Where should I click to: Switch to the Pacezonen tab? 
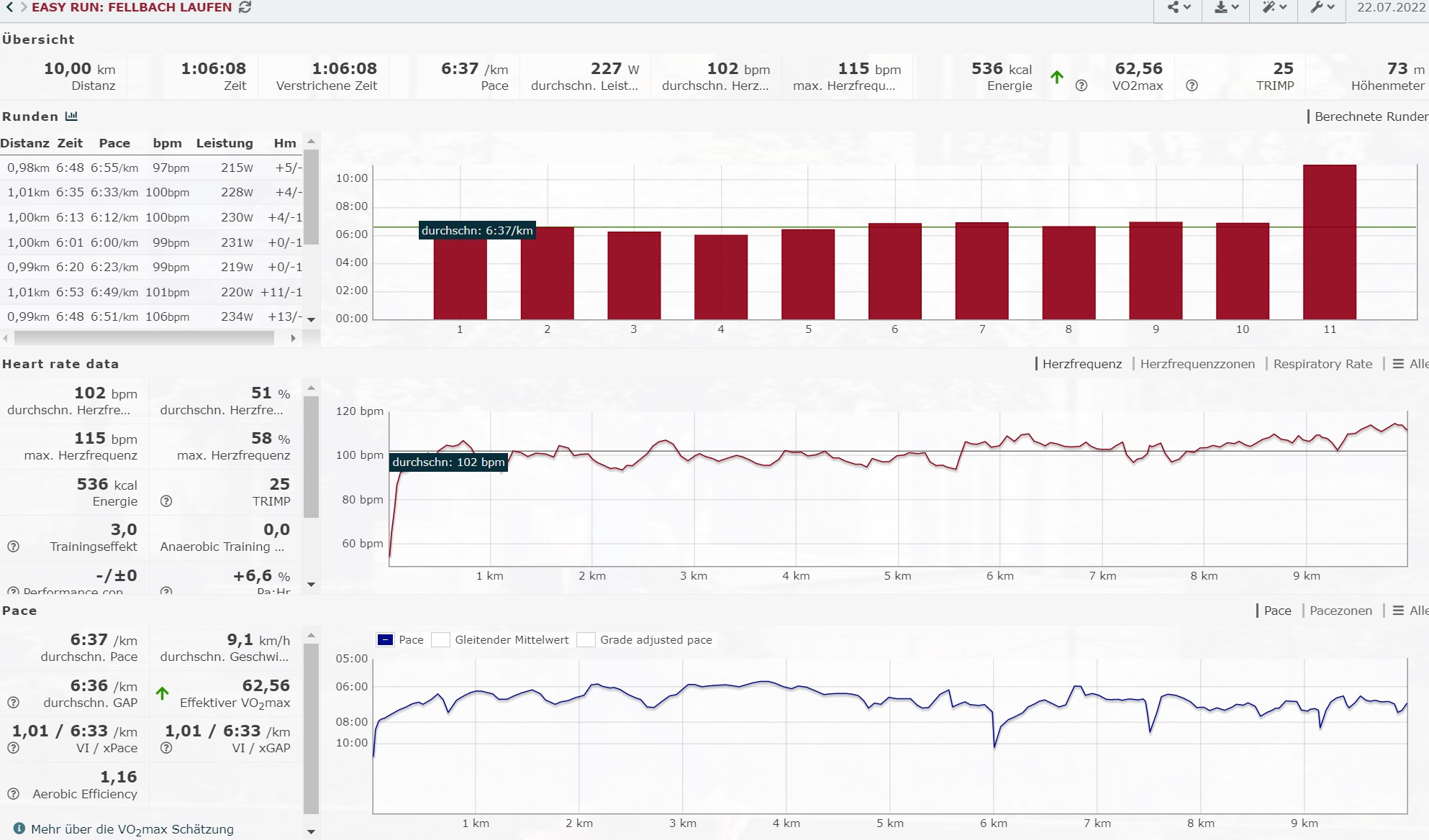[1340, 611]
